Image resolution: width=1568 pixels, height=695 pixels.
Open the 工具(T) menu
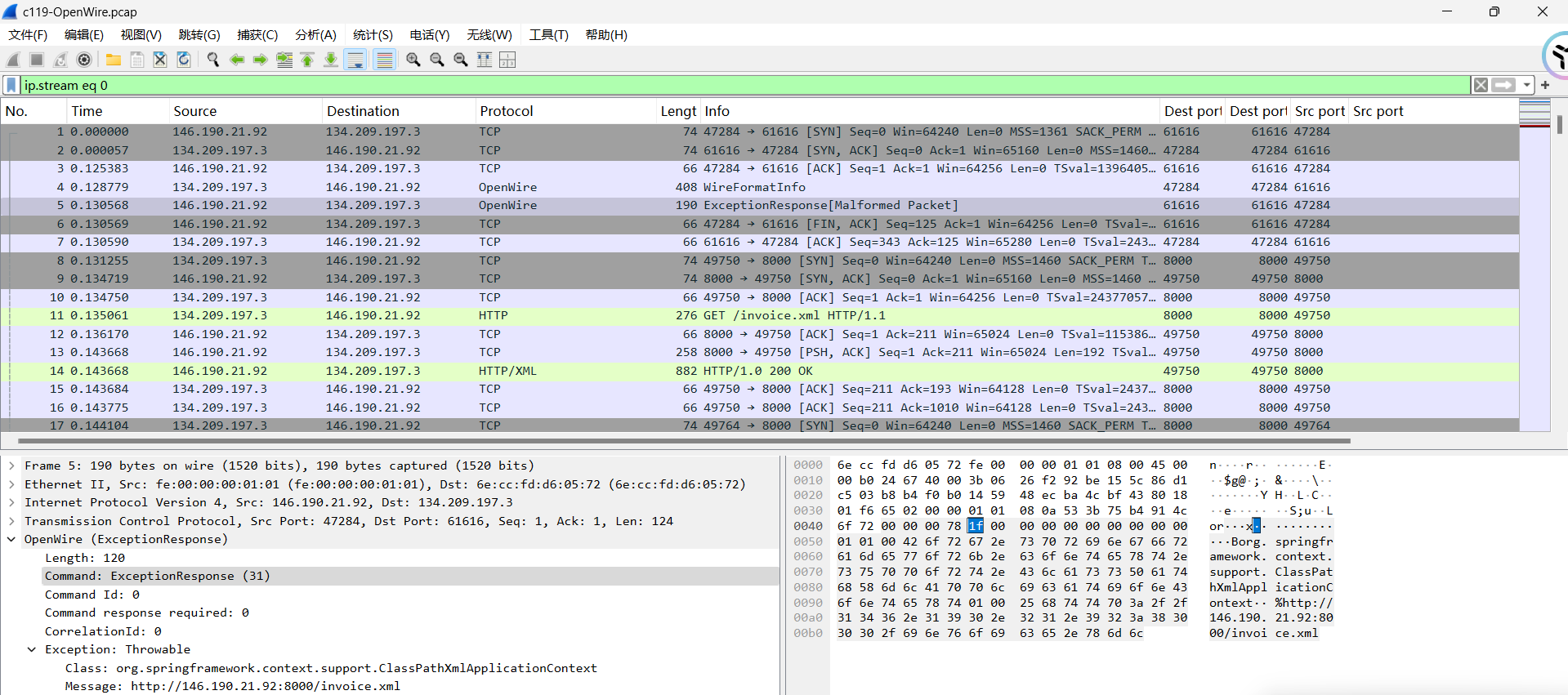[549, 35]
